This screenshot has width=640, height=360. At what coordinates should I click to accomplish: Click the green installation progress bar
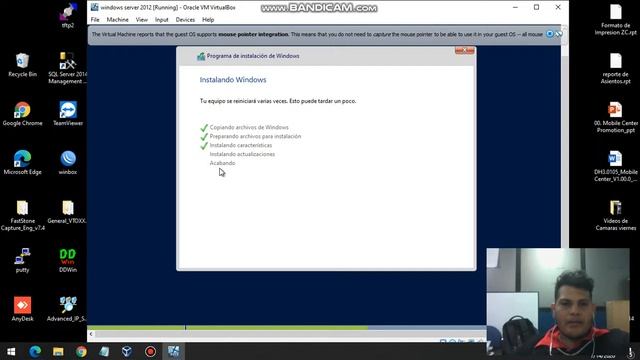tap(228, 328)
